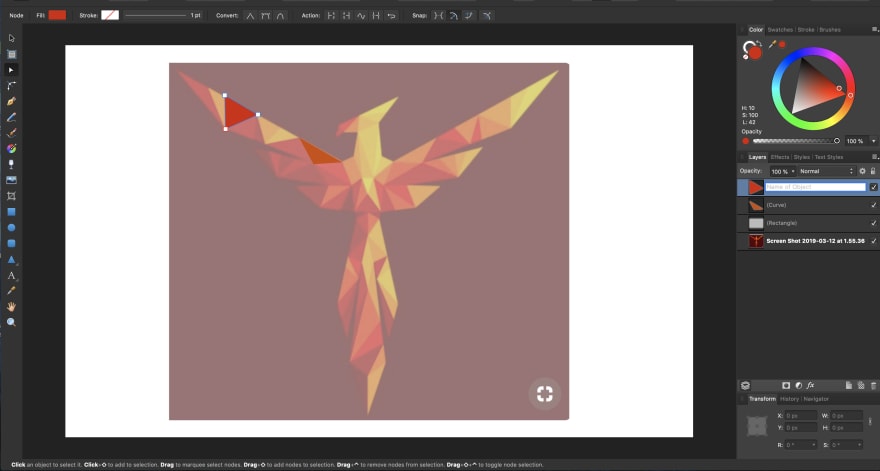Image resolution: width=880 pixels, height=471 pixels.
Task: Select the Pencil tool
Action: point(11,117)
